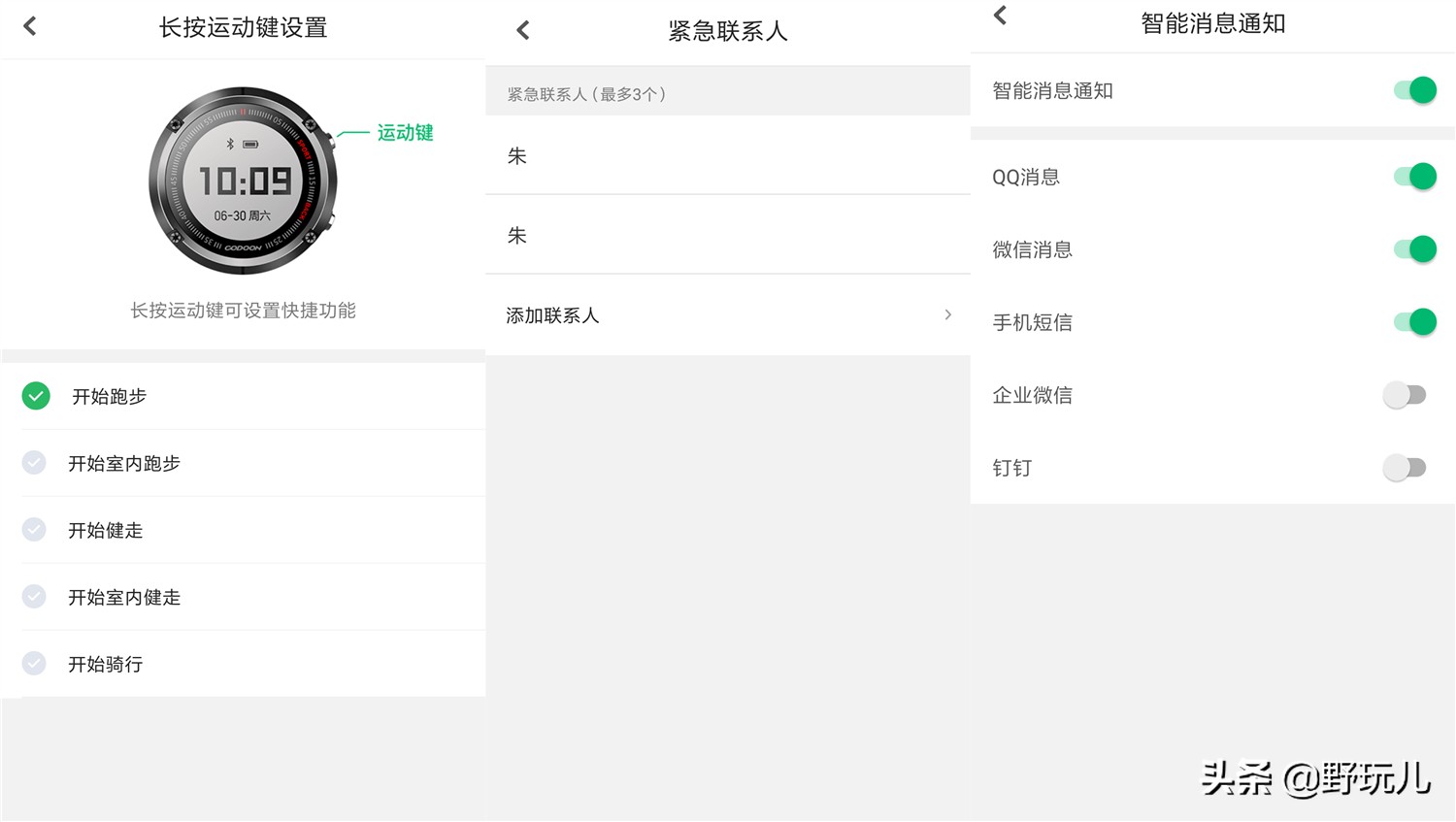Tap the green 运动键 callout label

pos(406,132)
